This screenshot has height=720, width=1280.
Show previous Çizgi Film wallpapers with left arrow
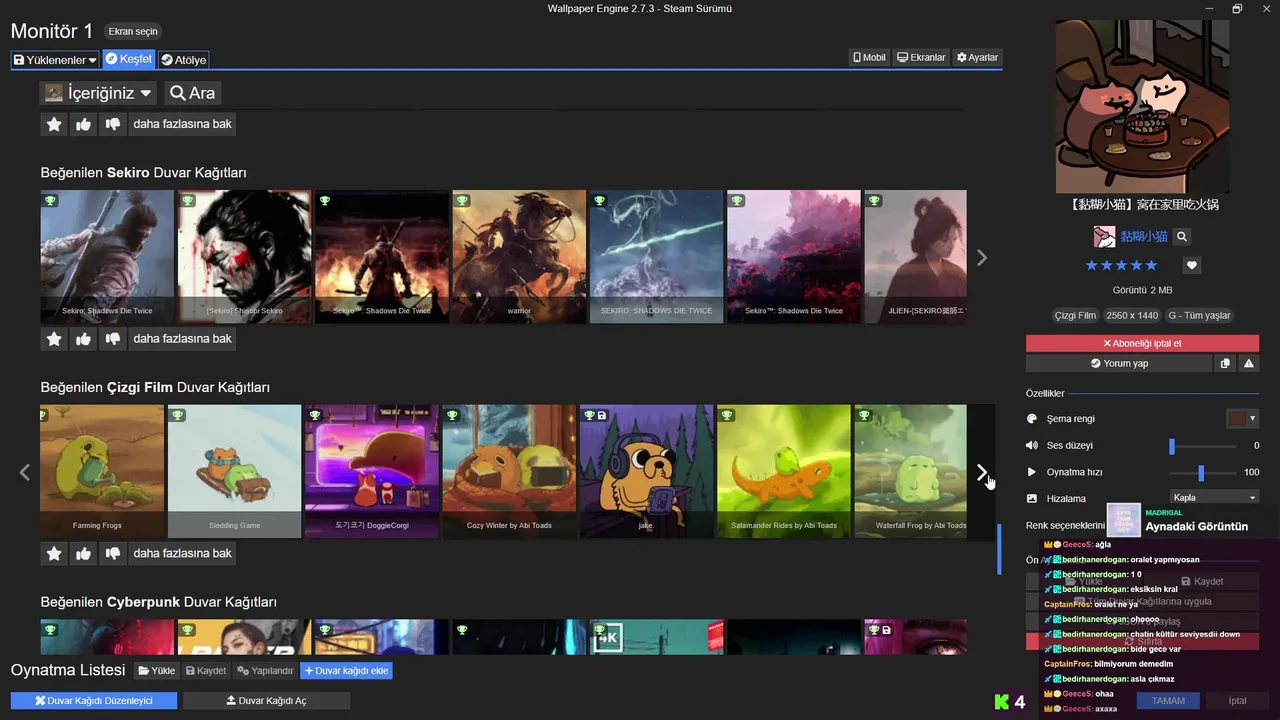click(25, 472)
